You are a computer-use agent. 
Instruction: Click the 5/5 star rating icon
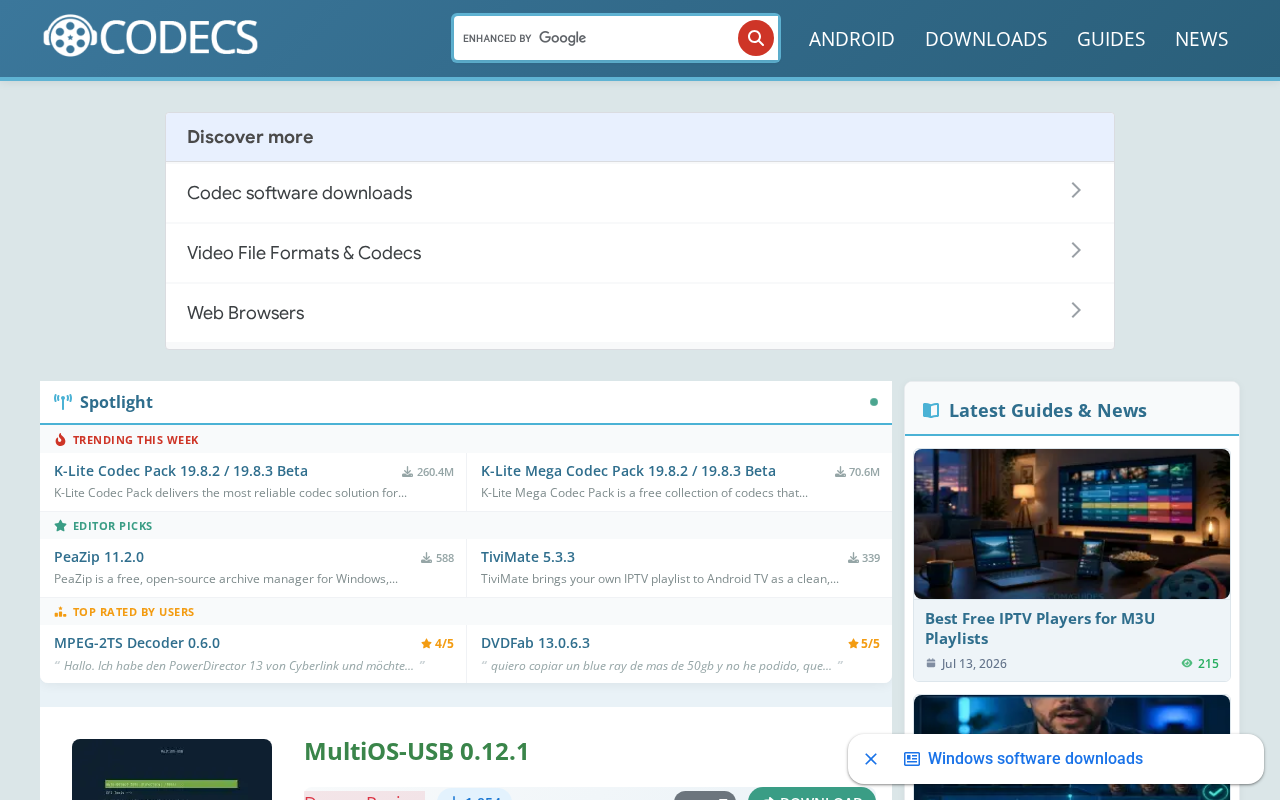coord(853,644)
